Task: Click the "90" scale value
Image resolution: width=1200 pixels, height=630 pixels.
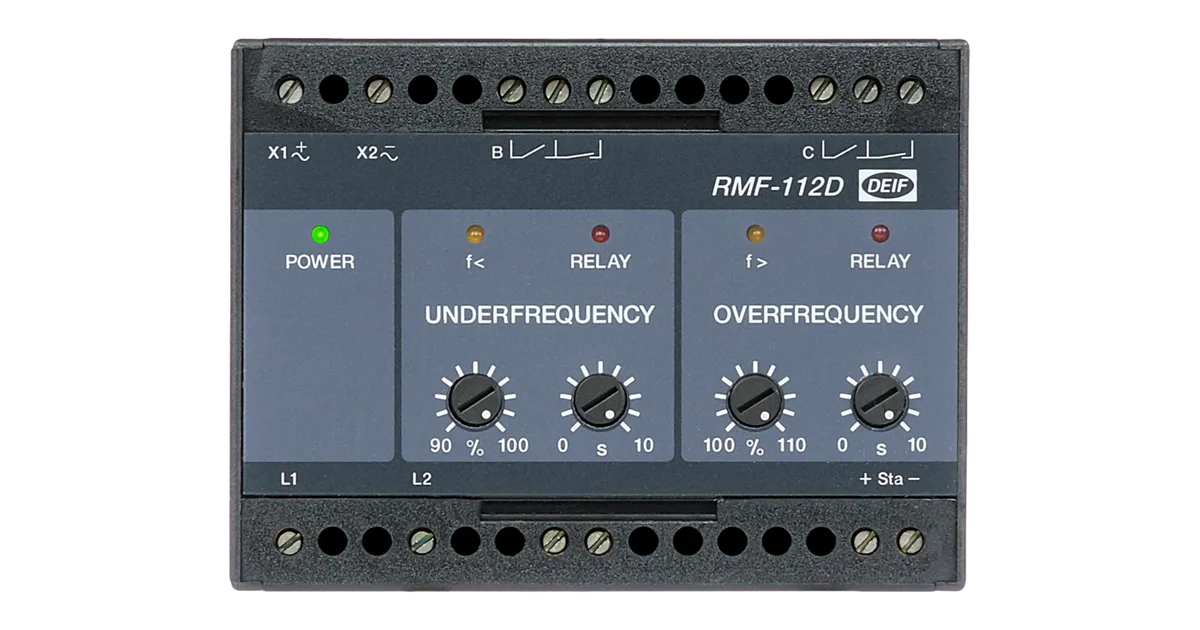Action: [441, 446]
